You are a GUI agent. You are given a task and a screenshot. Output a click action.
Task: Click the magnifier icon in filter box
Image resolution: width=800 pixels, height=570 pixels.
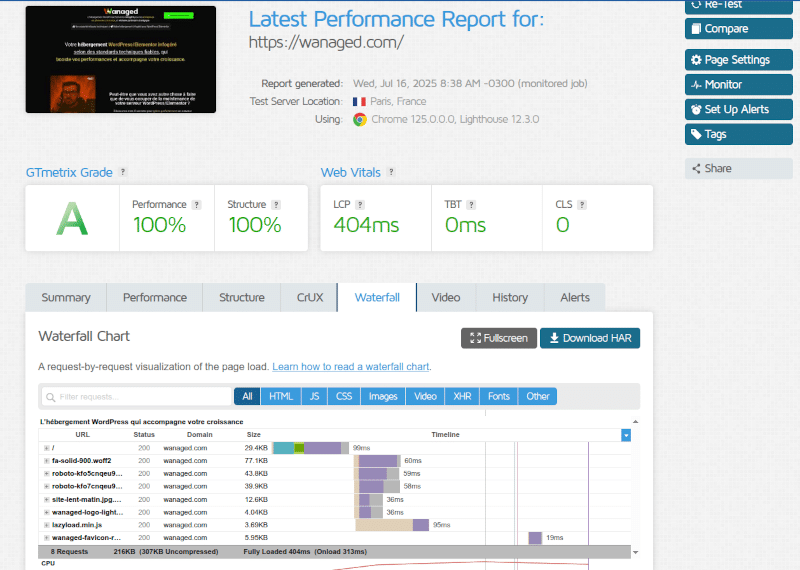(51, 397)
